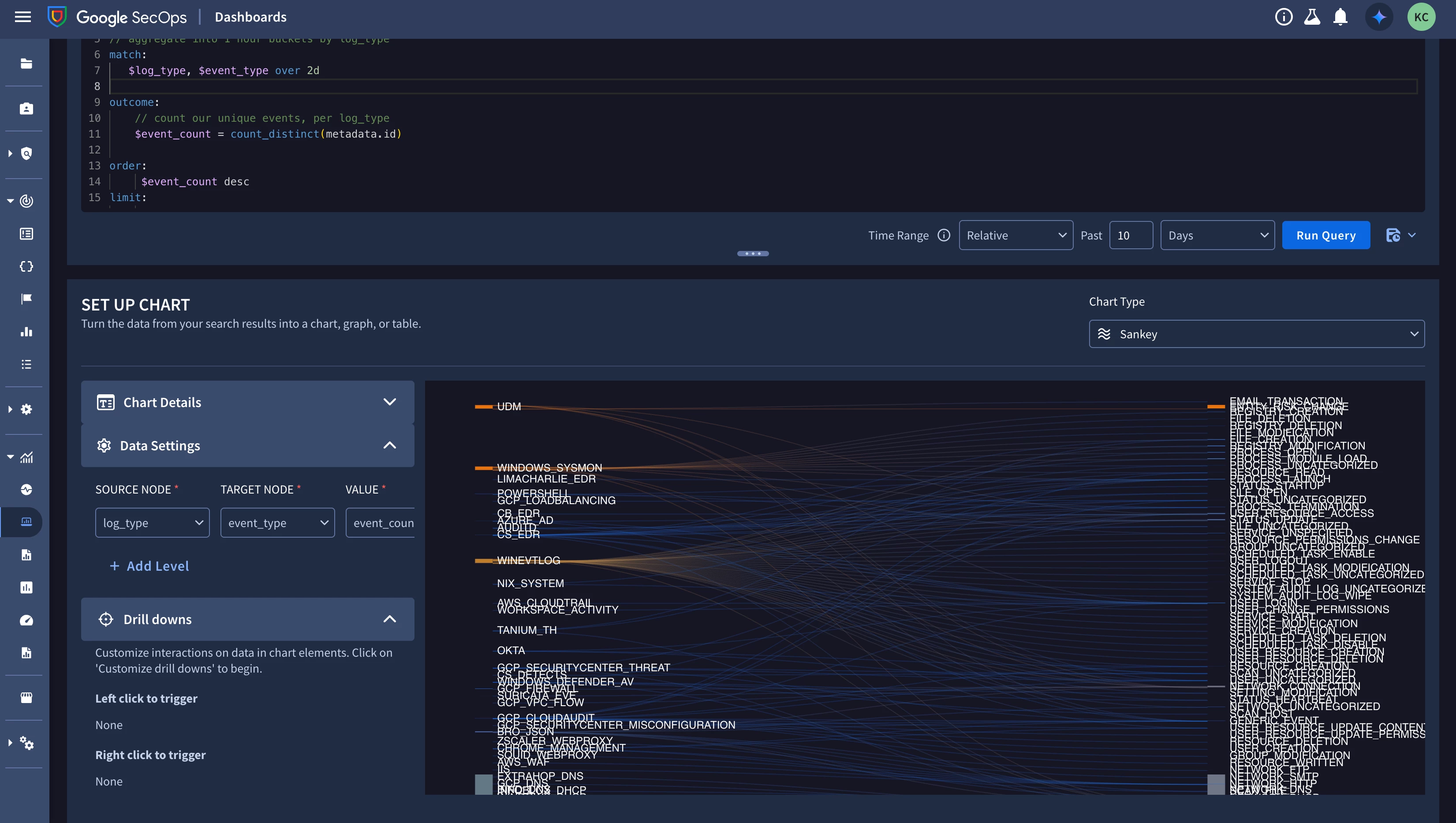Viewport: 1456px width, 823px height.
Task: Collapse the Drill downs section
Action: 389,619
